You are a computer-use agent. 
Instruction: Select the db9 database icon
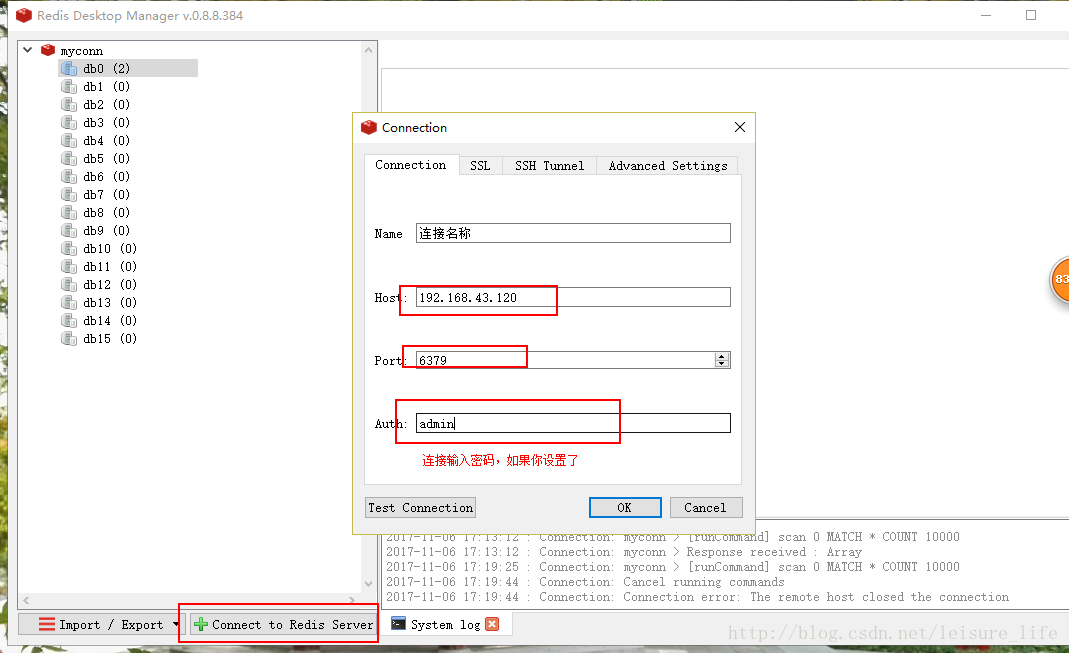tap(69, 230)
